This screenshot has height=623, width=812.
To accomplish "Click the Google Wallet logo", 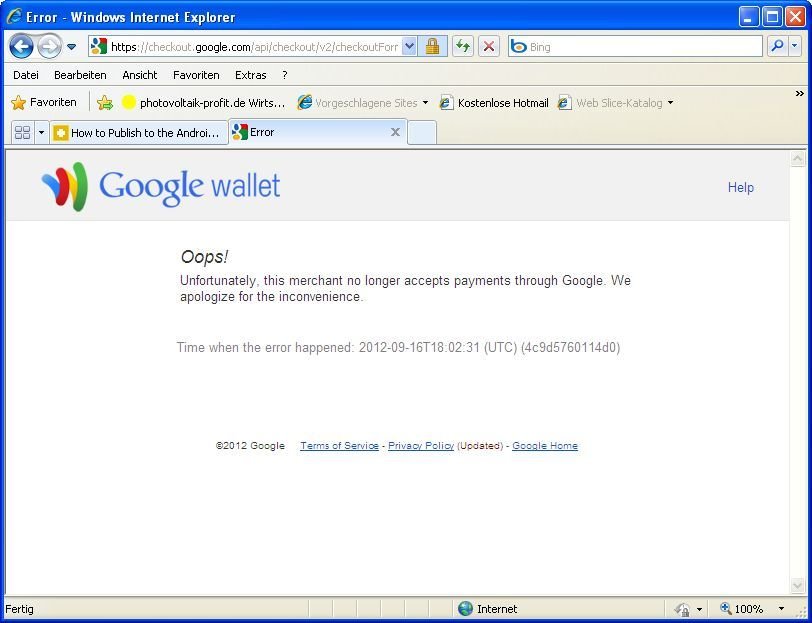I will click(x=161, y=186).
